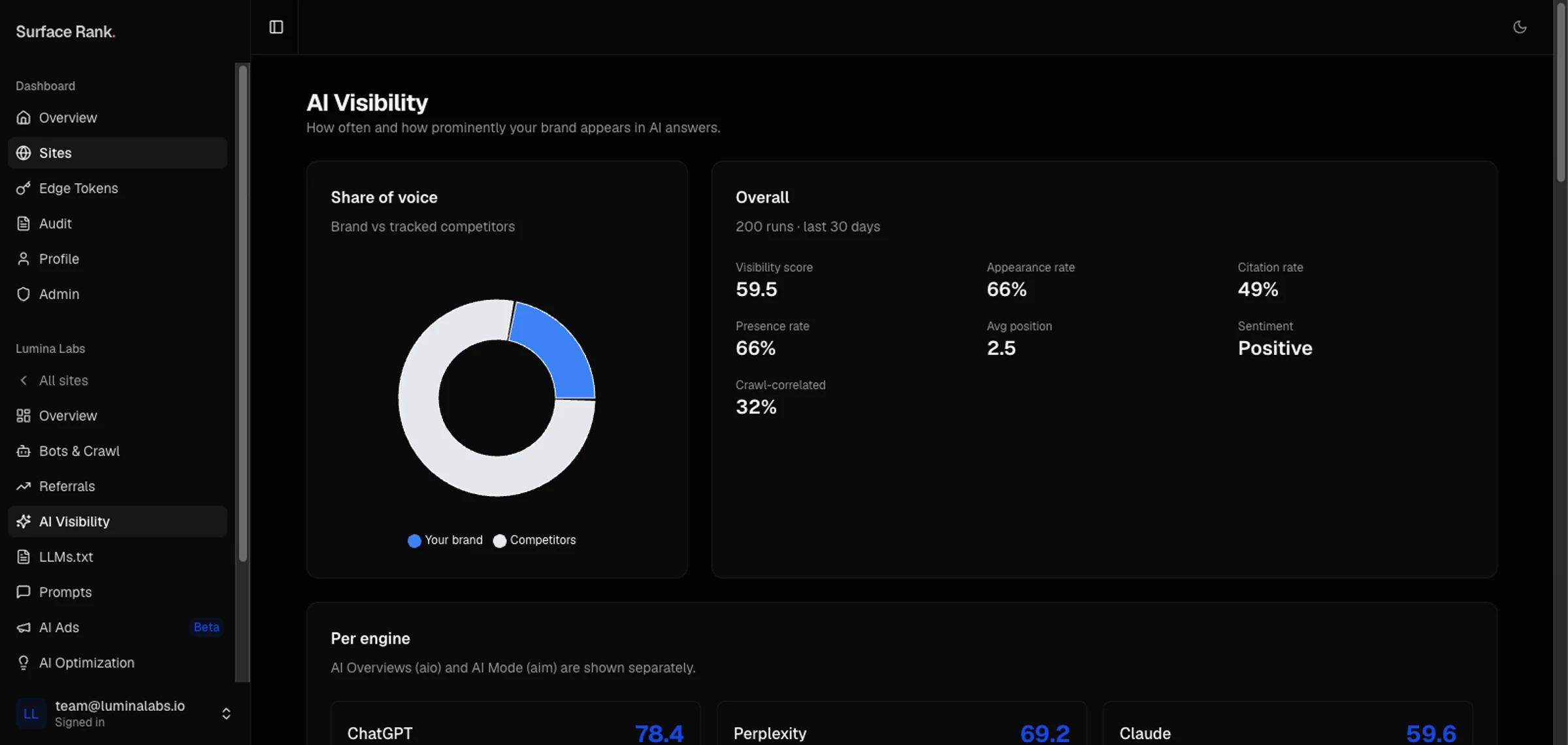This screenshot has width=1568, height=745.
Task: Click Crawl-correlated value 32%
Action: click(x=757, y=407)
